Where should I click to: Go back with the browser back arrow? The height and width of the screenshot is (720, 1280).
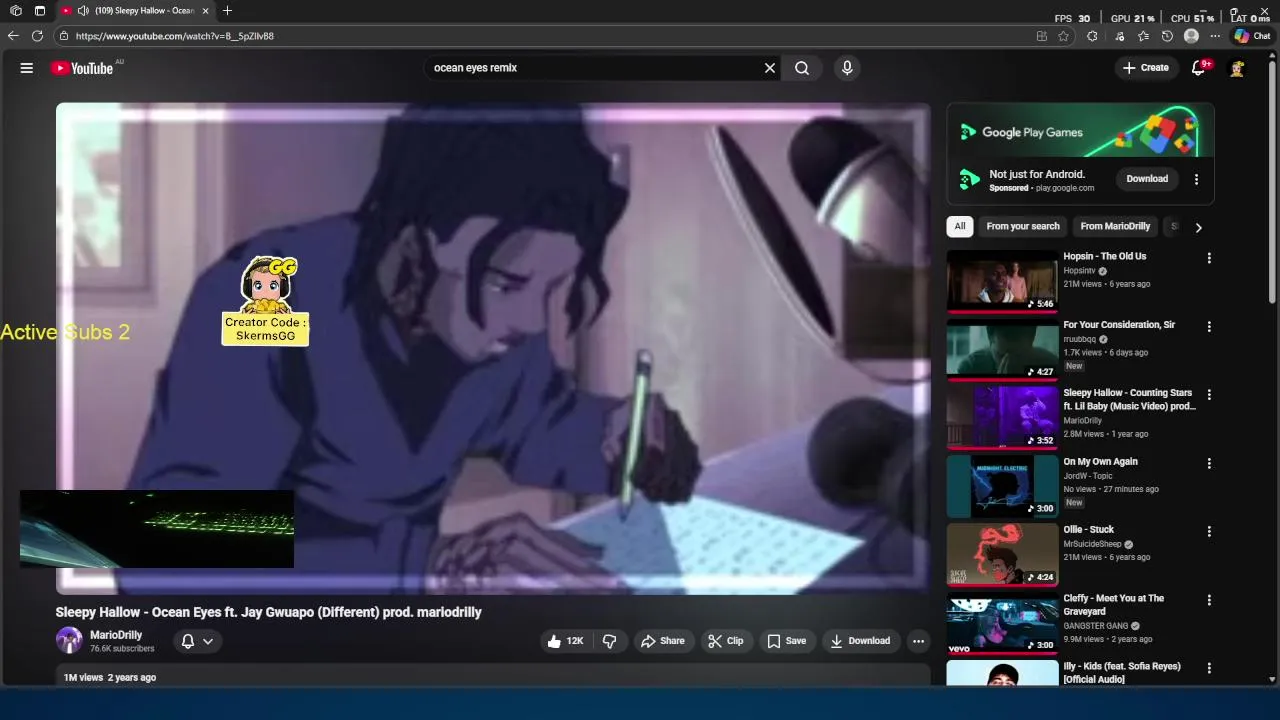13,36
